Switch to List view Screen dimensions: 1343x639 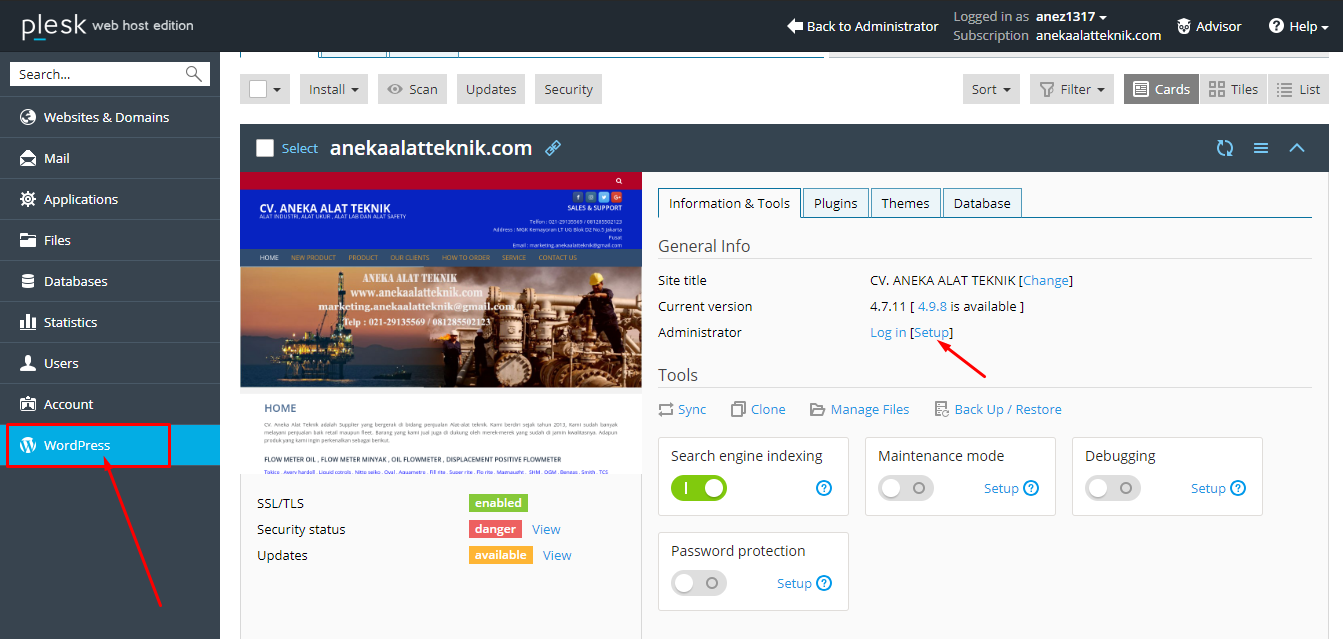click(x=1298, y=89)
